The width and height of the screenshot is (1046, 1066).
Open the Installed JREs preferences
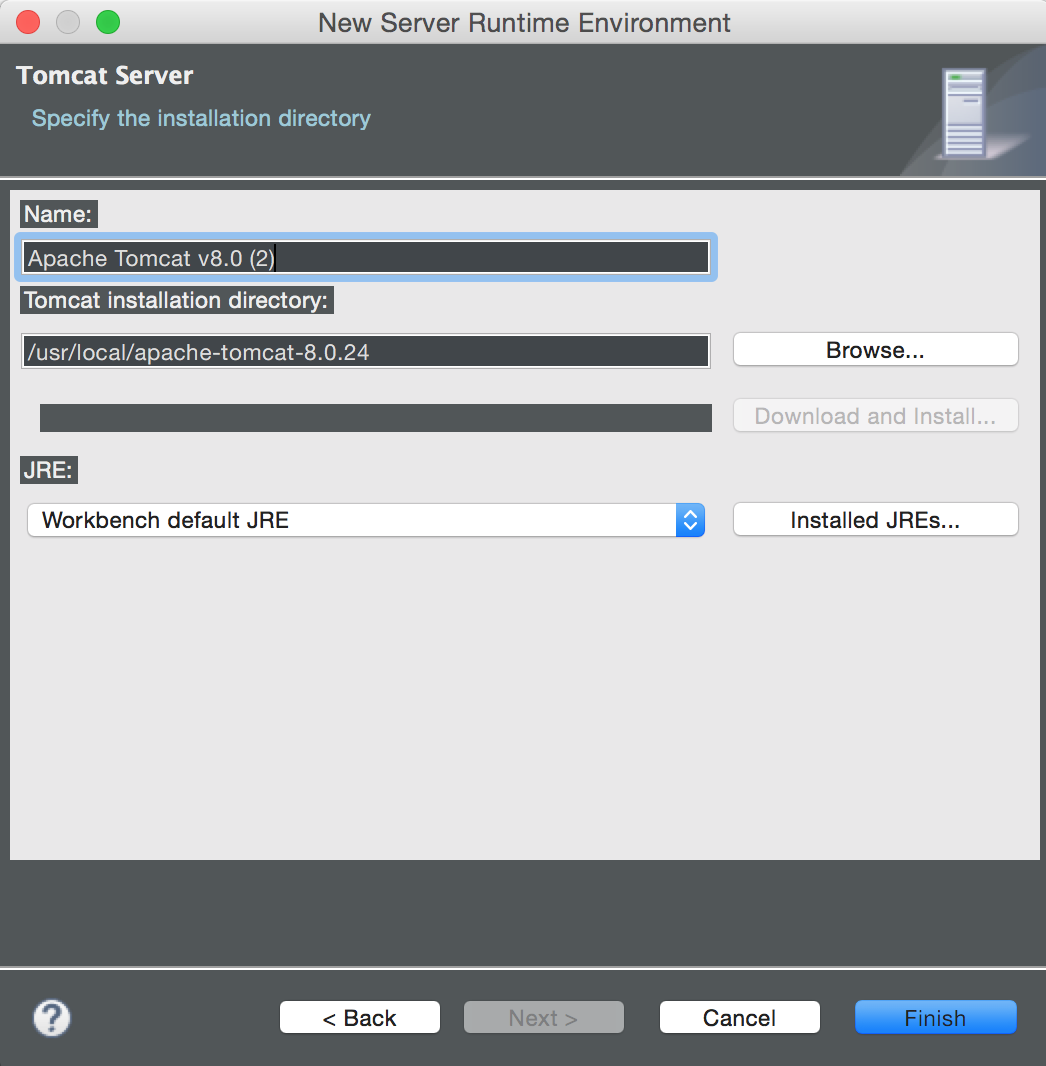(x=875, y=520)
